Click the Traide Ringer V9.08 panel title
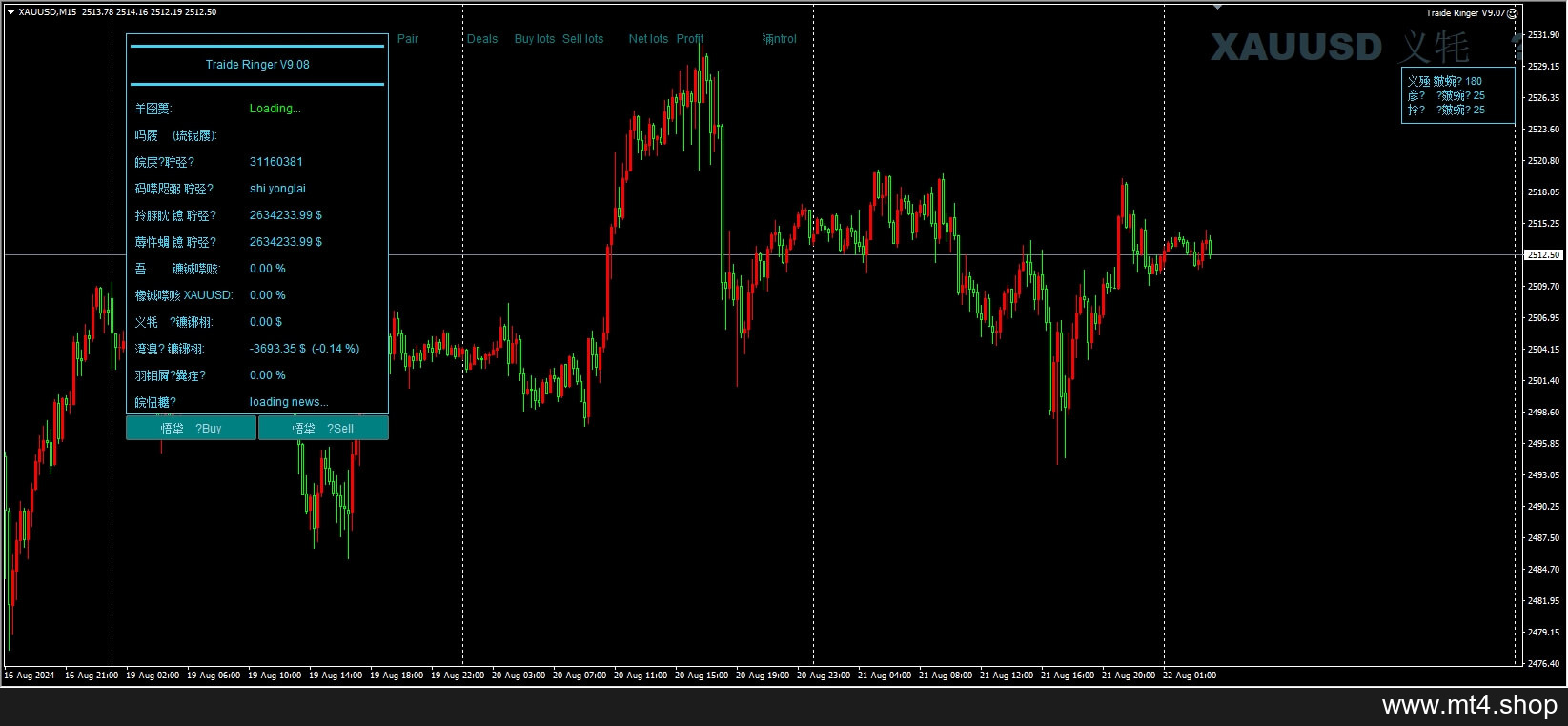 click(257, 65)
